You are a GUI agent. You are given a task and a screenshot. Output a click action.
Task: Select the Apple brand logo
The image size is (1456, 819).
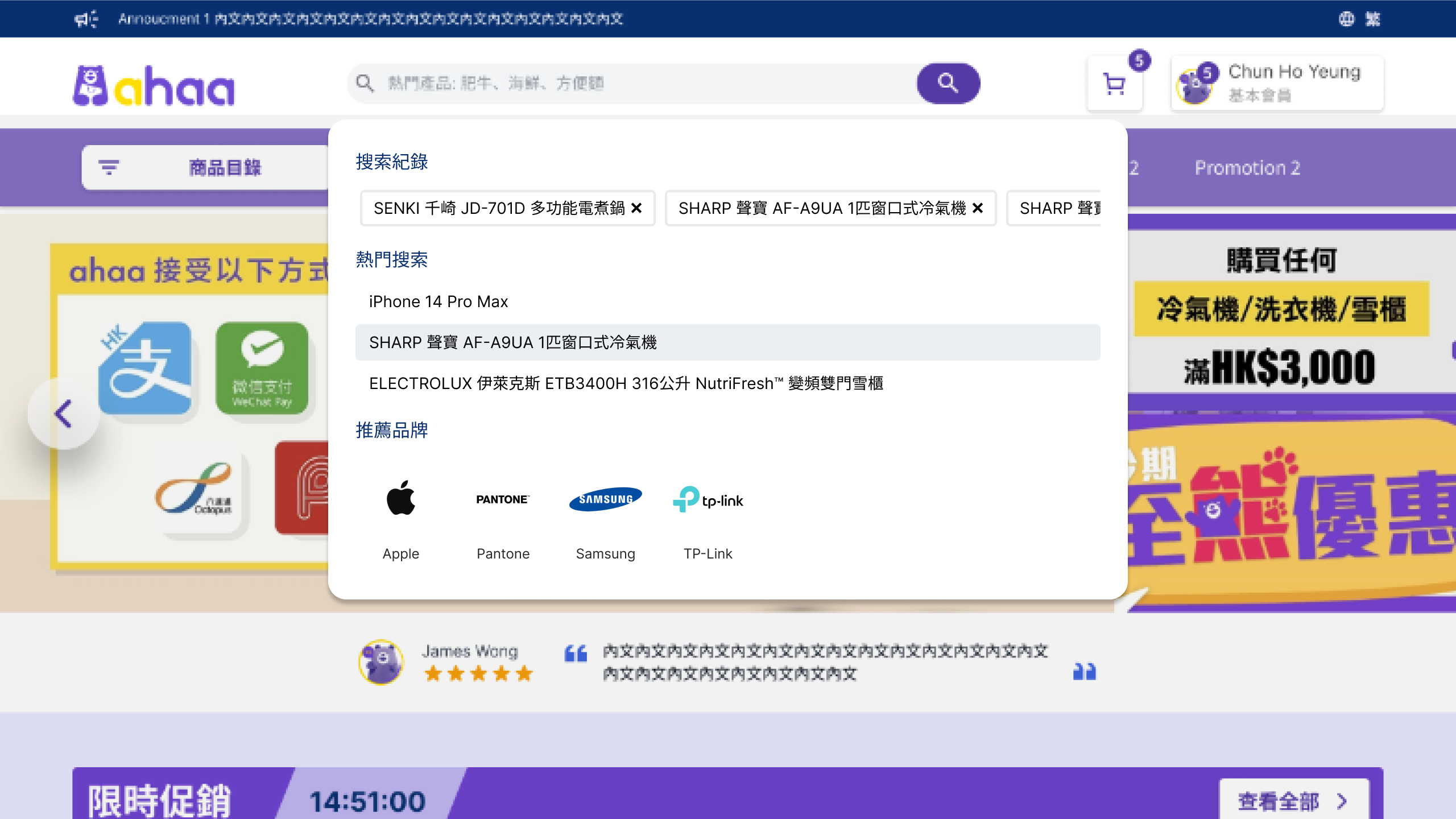(x=400, y=499)
